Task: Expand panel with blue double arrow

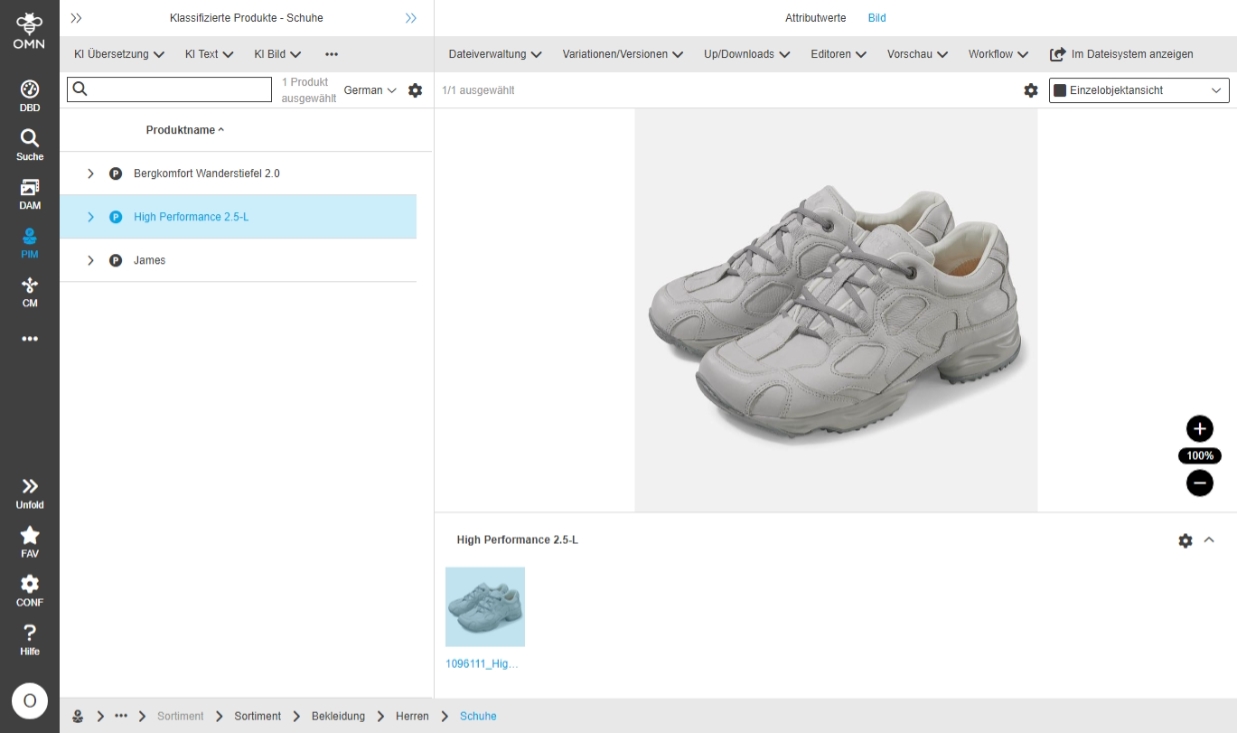Action: click(x=411, y=18)
